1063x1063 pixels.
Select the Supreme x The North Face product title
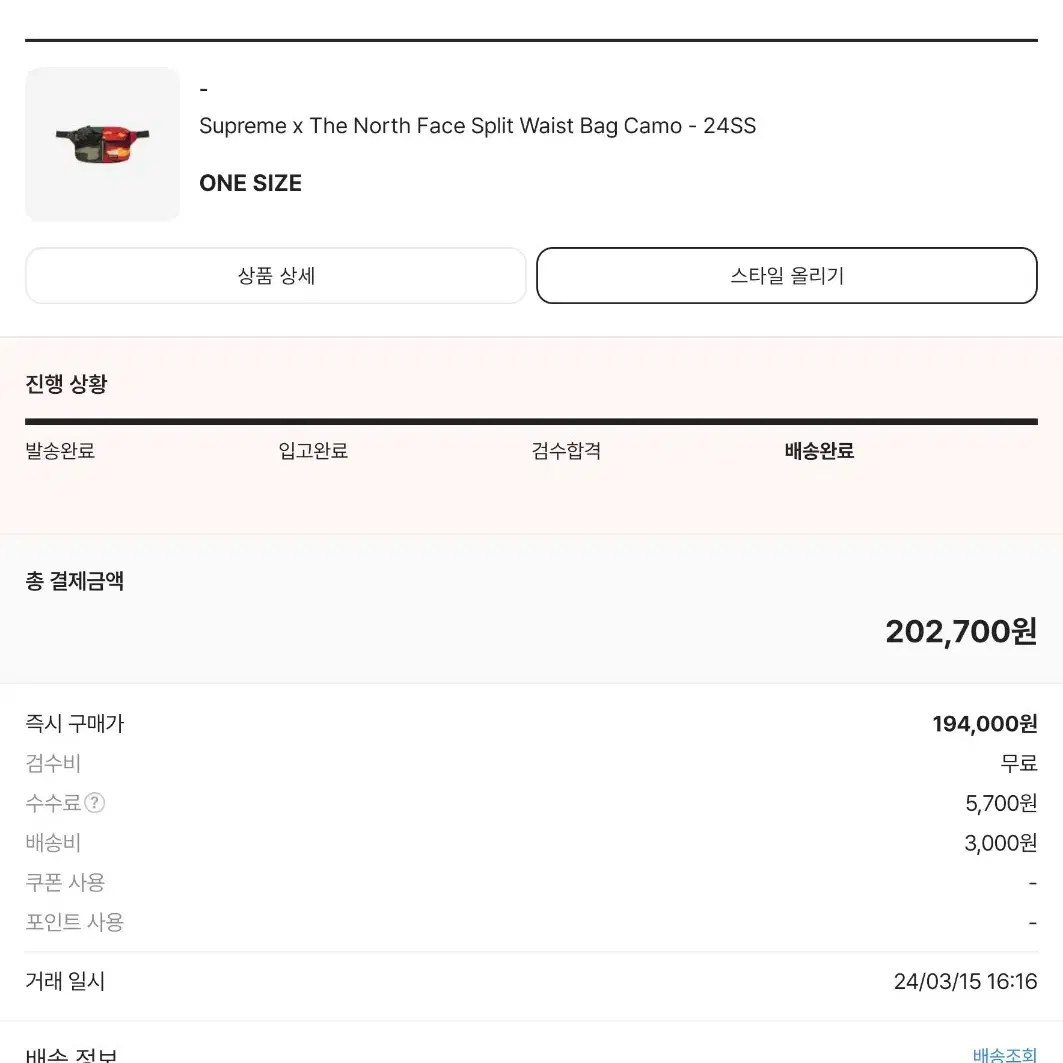477,126
